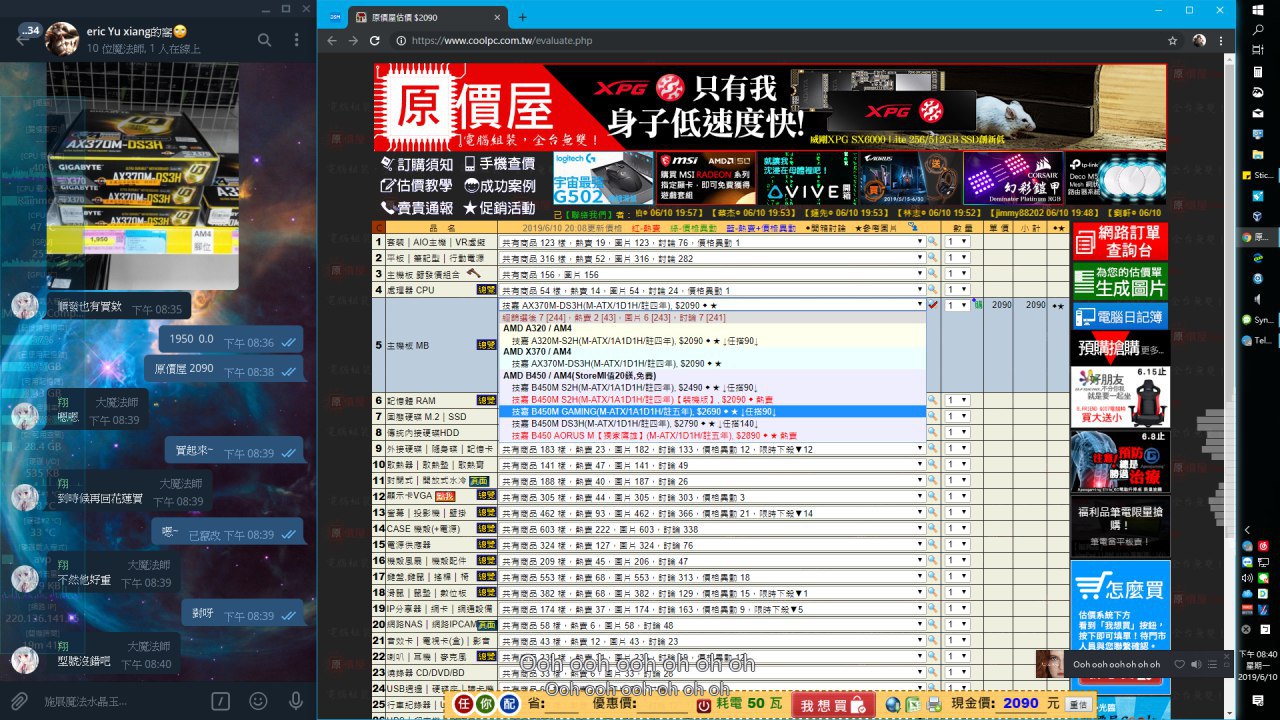Attach a file in Telegram
This screenshot has width=1280, height=720.
pyautogui.click(x=18, y=701)
